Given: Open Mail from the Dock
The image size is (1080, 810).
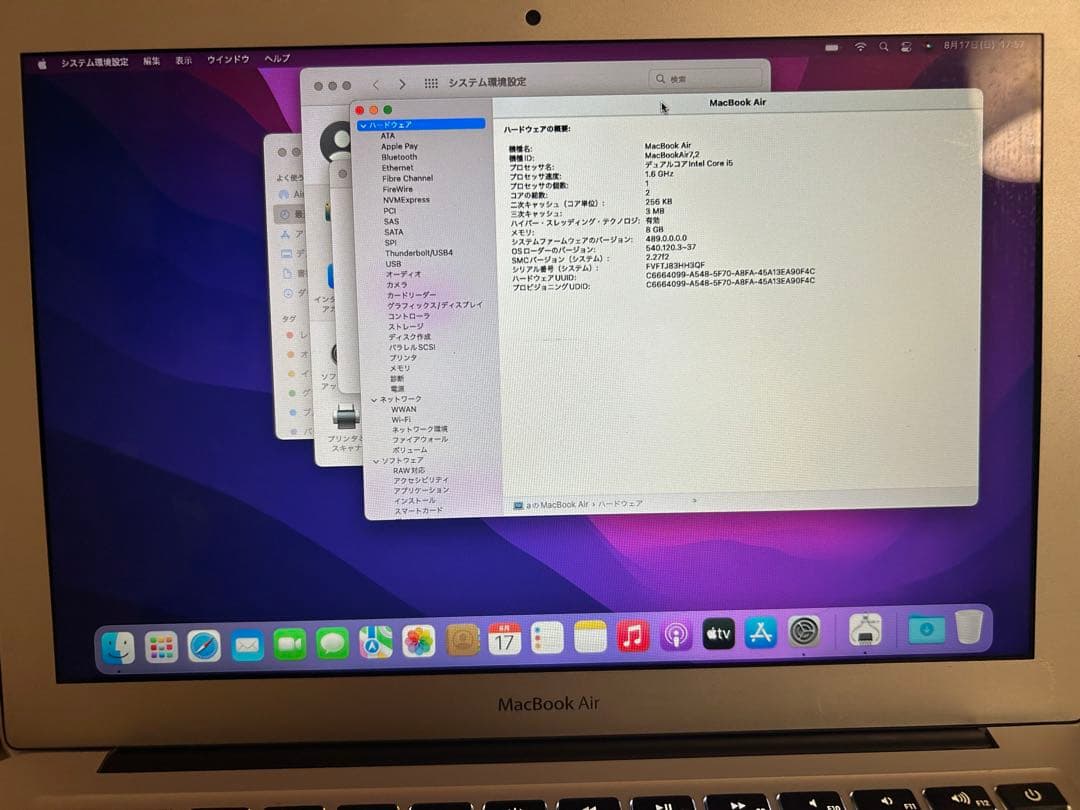Looking at the screenshot, I should tap(246, 641).
